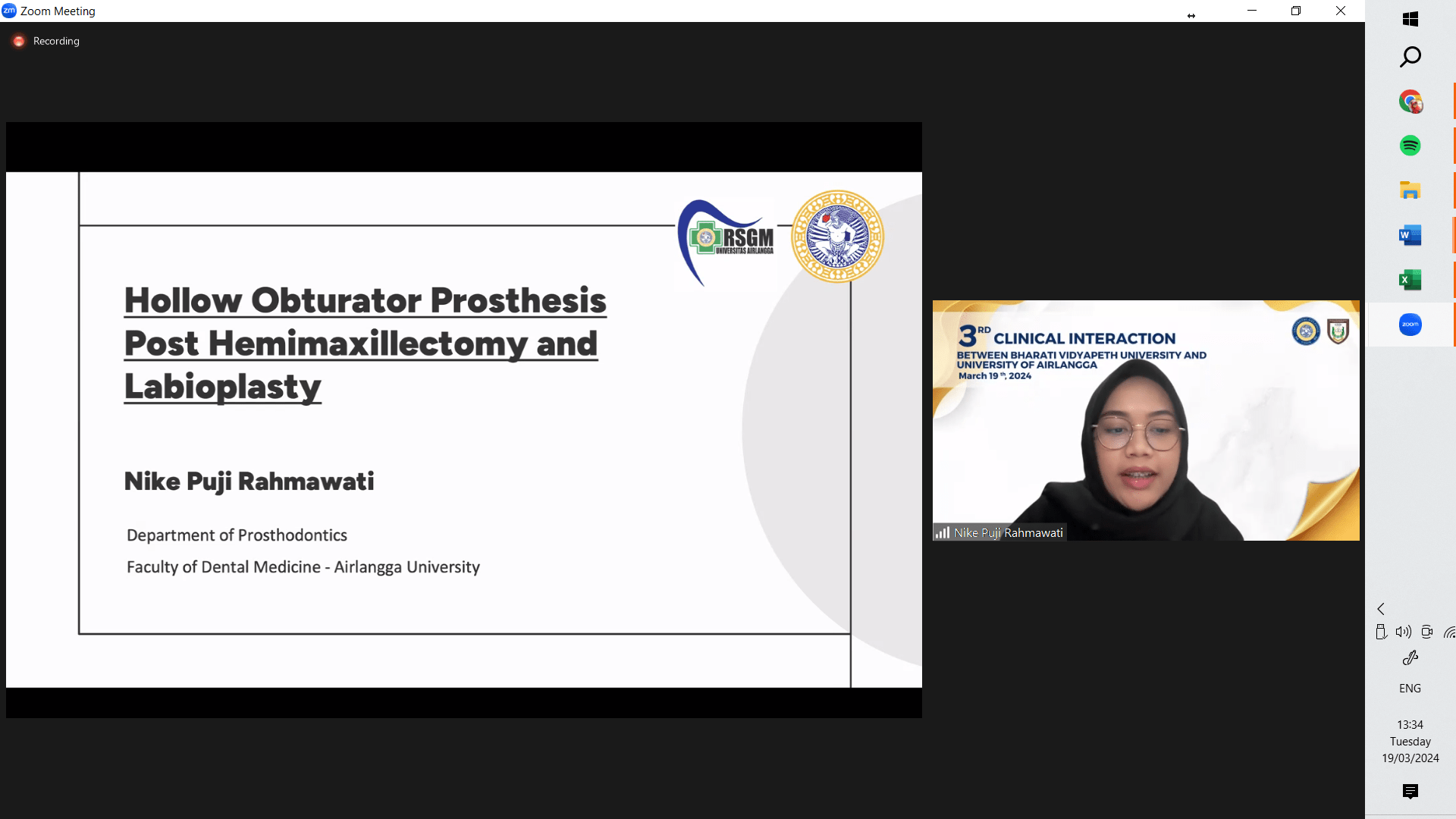Click the signal strength bars icon
Screen dimensions: 1456x819
tap(943, 532)
